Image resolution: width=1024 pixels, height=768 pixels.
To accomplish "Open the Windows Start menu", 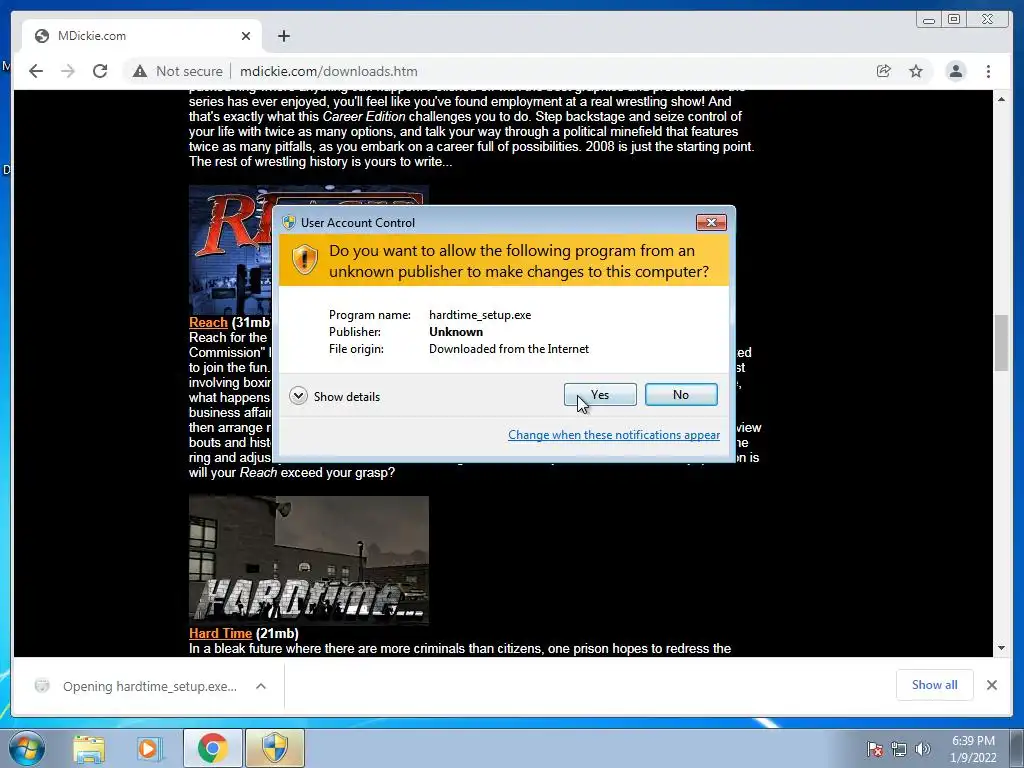I will [x=26, y=748].
